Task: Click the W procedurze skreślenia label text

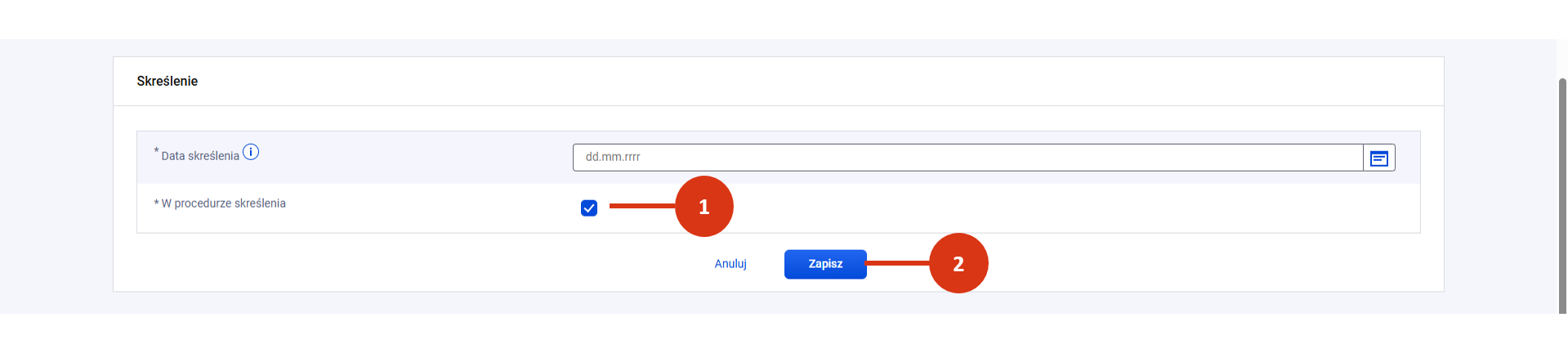Action: tap(223, 203)
